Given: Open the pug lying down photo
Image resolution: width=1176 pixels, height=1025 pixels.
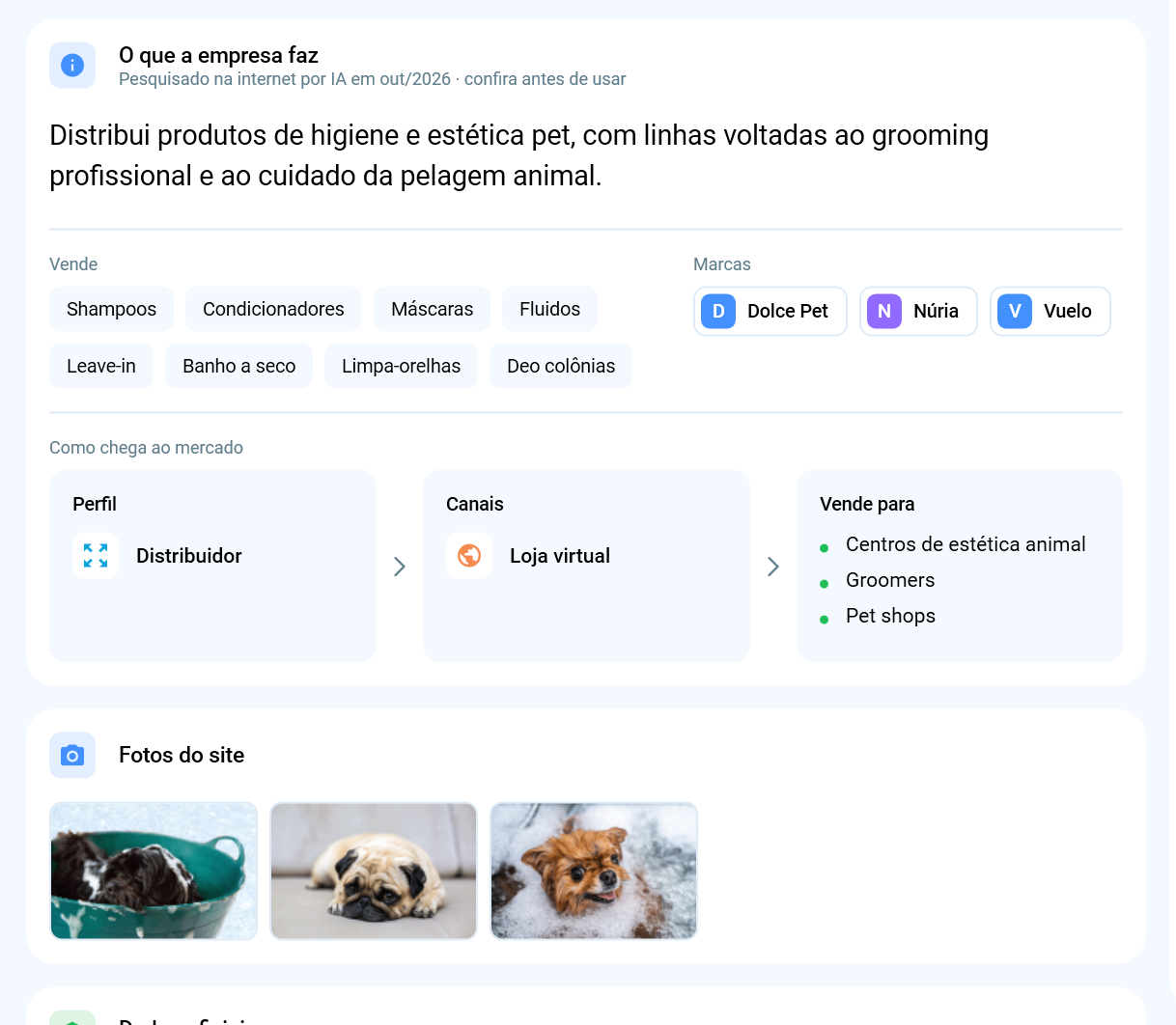Looking at the screenshot, I should click(x=374, y=871).
